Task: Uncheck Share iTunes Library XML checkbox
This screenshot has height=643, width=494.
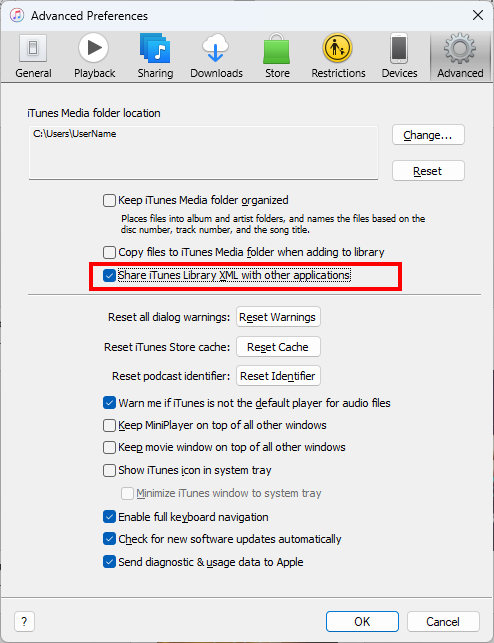Action: pos(109,276)
